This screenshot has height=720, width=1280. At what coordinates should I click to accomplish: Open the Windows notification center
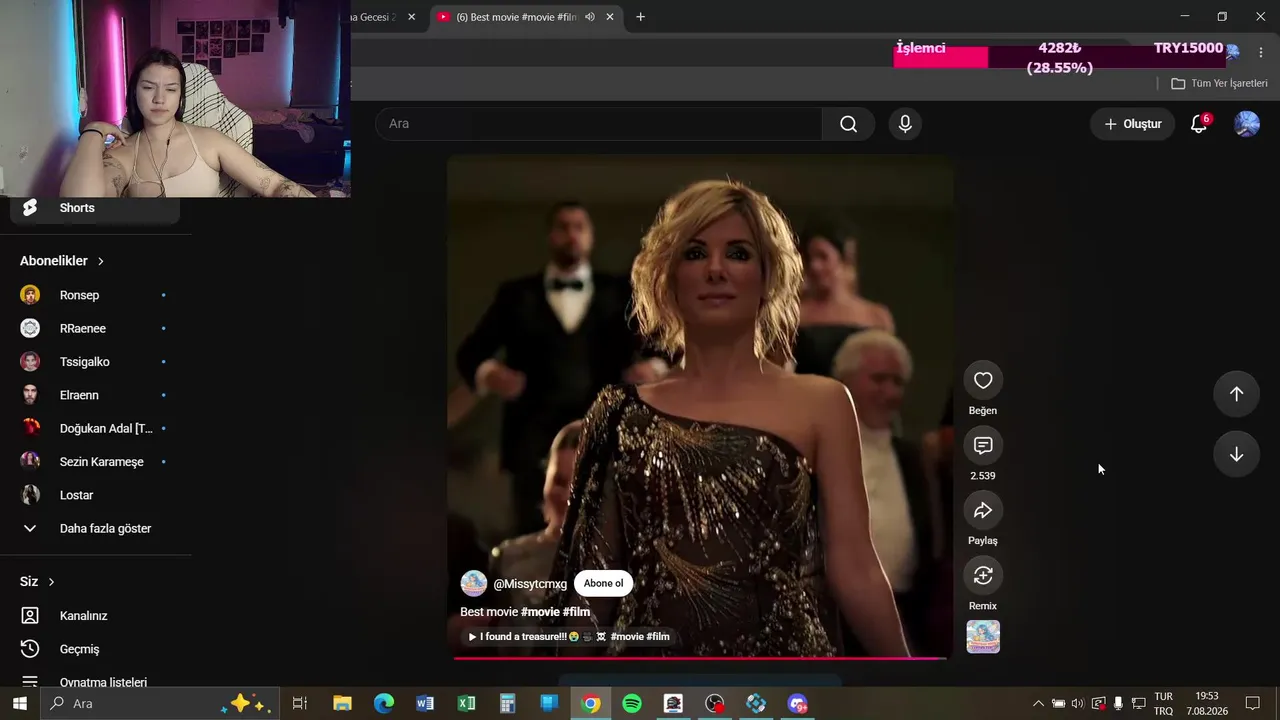click(x=1252, y=704)
